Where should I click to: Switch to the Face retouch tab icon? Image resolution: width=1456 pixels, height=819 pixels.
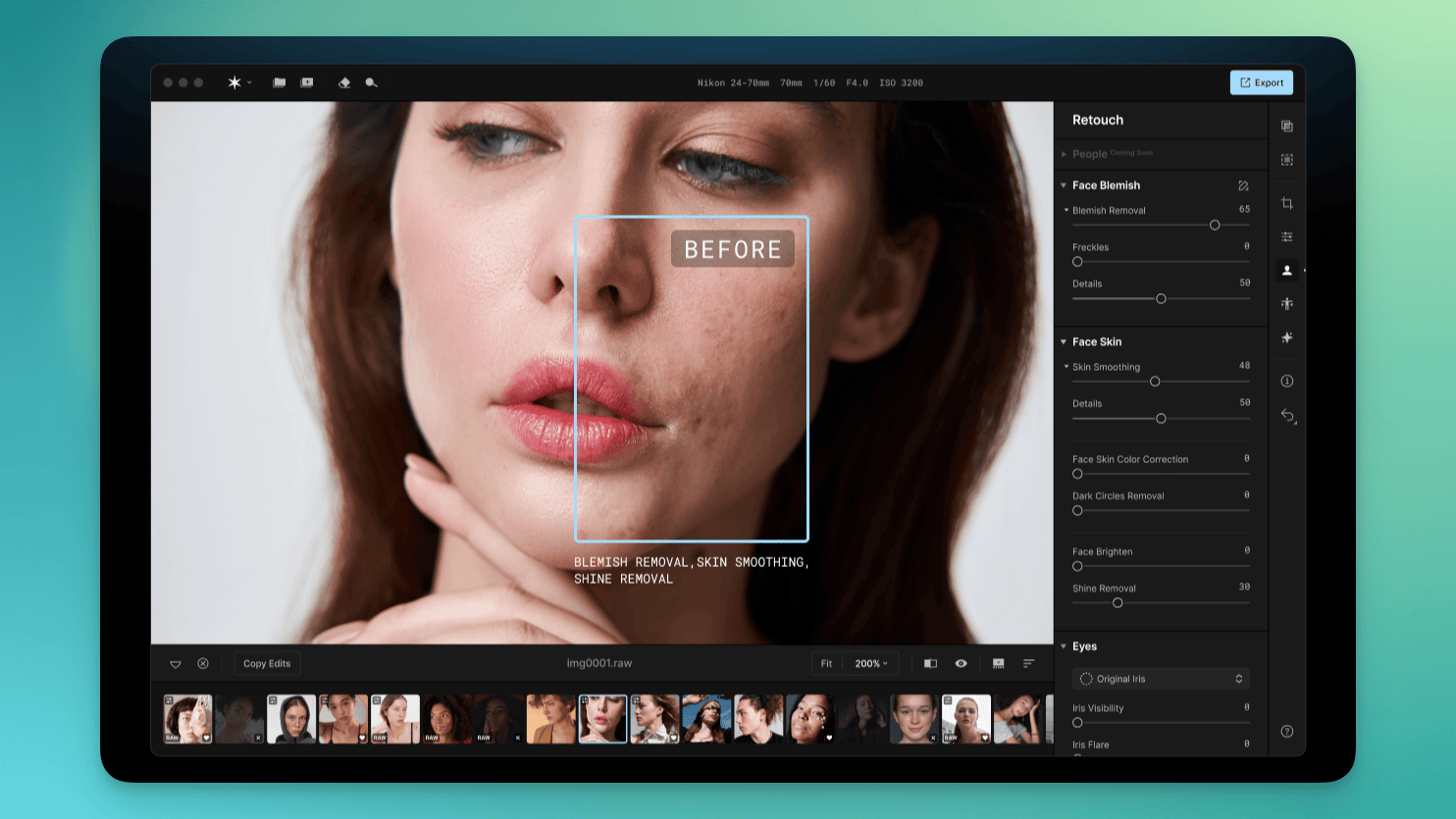(1286, 271)
